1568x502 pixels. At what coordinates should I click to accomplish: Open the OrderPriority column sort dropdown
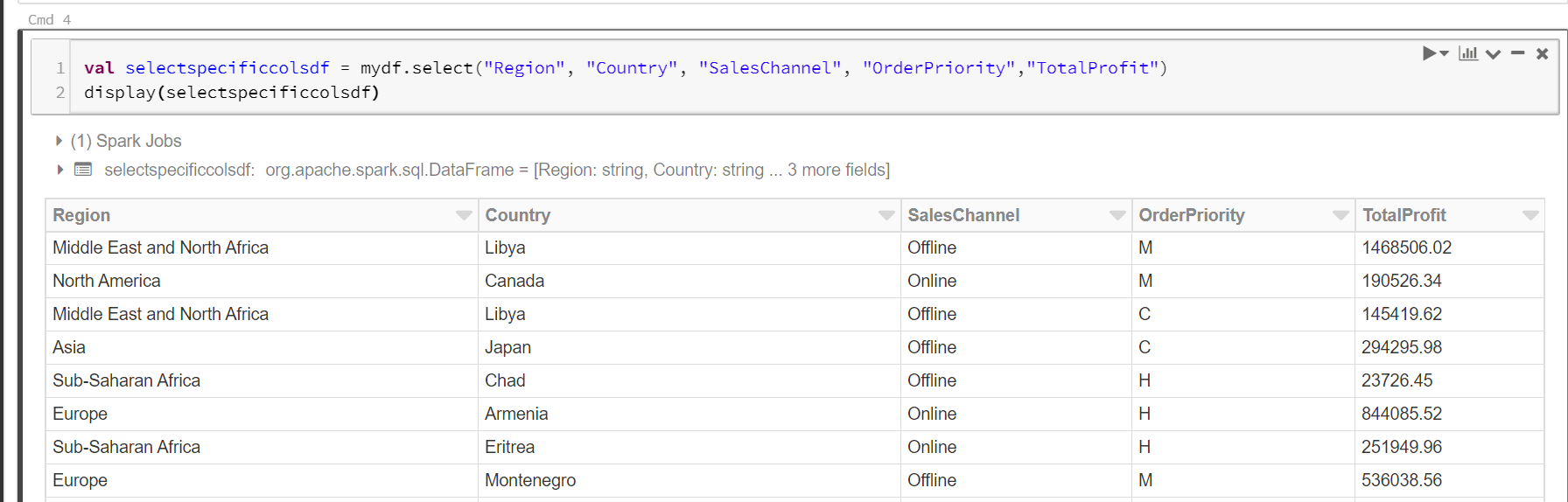click(1340, 215)
